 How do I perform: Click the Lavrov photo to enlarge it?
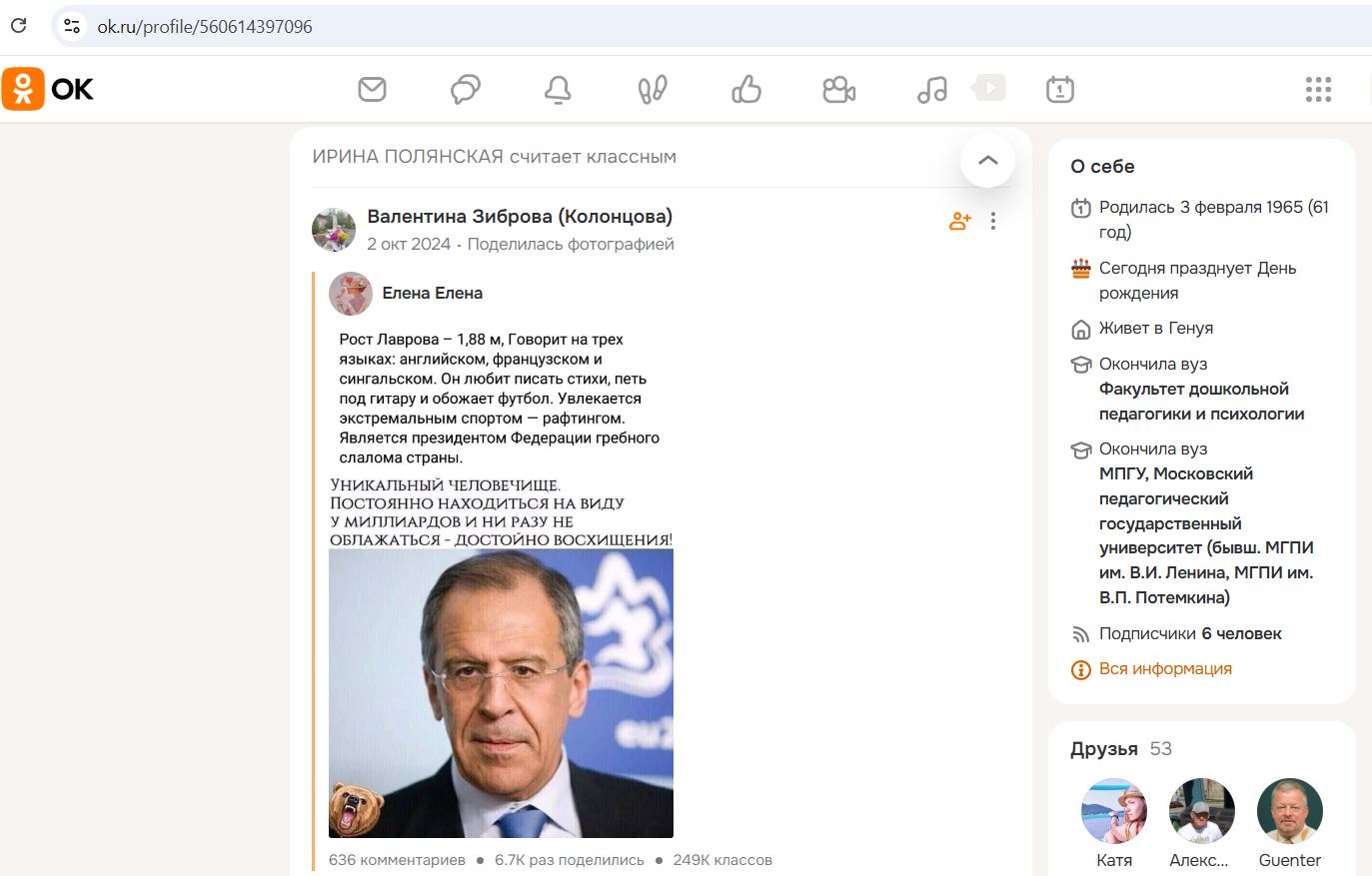tap(501, 693)
